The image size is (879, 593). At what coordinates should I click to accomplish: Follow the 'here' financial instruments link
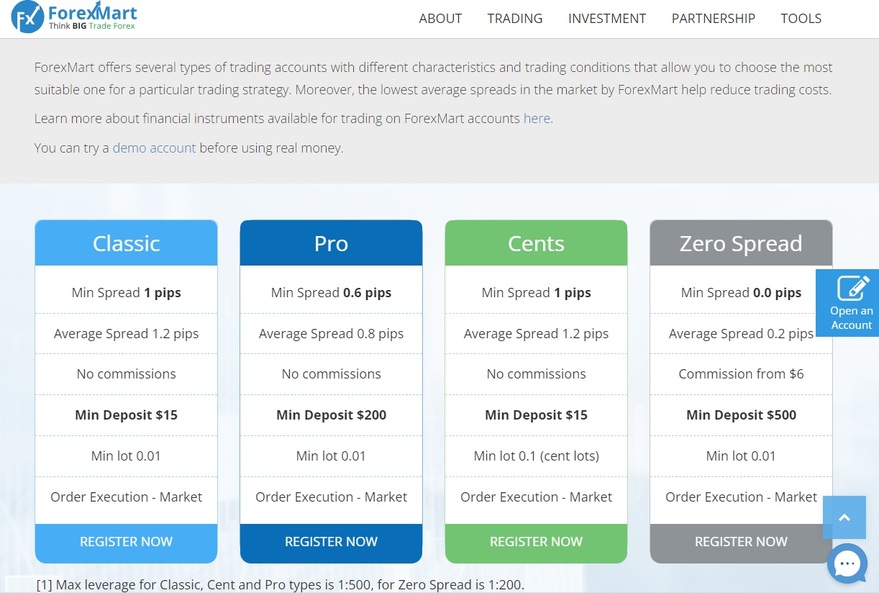(536, 118)
